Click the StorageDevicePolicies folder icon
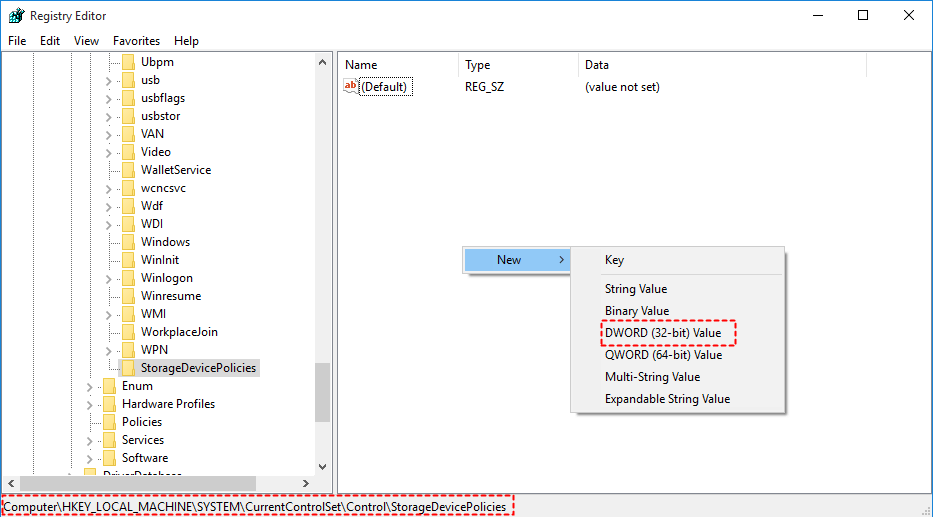The width and height of the screenshot is (933, 517). pyautogui.click(x=128, y=368)
